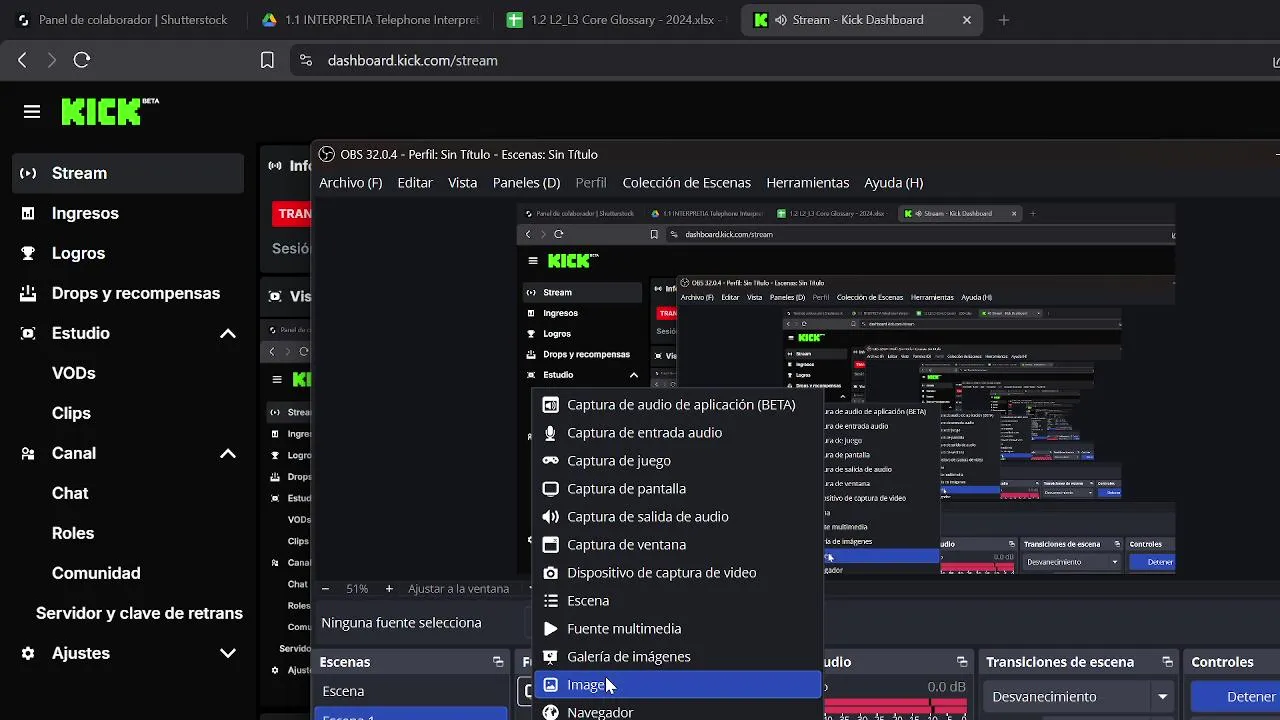Switch to the Core Glossary 2024.xlsx tab
This screenshot has width=1280, height=720.
coord(615,20)
